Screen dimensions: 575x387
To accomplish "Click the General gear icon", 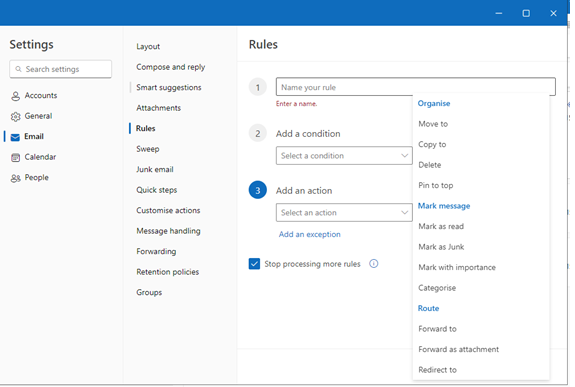I will tap(15, 117).
